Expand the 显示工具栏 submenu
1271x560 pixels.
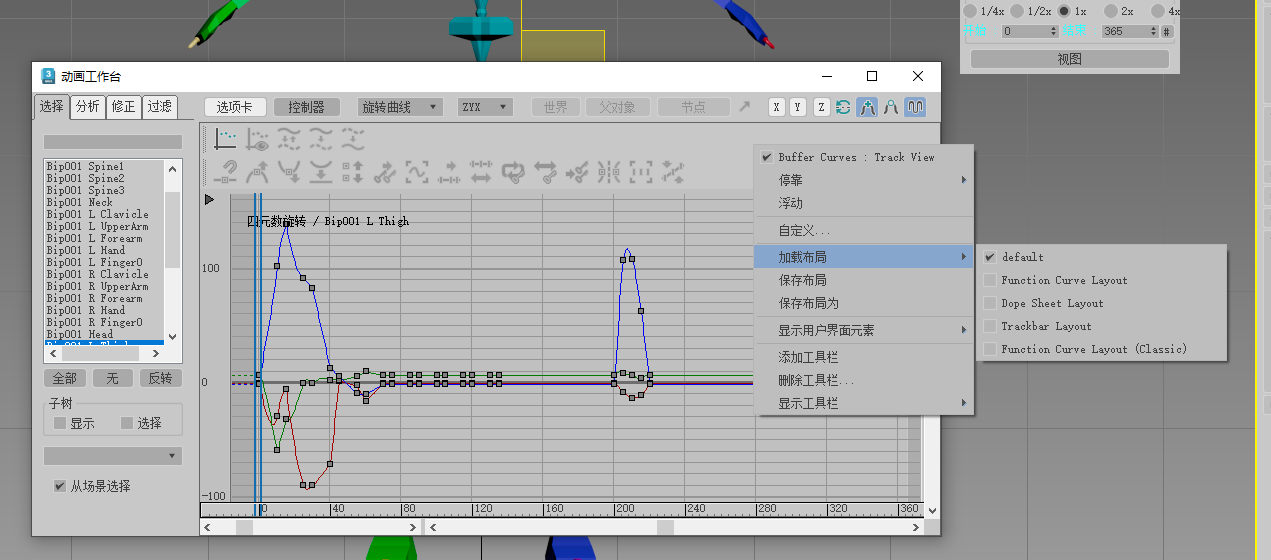(863, 403)
